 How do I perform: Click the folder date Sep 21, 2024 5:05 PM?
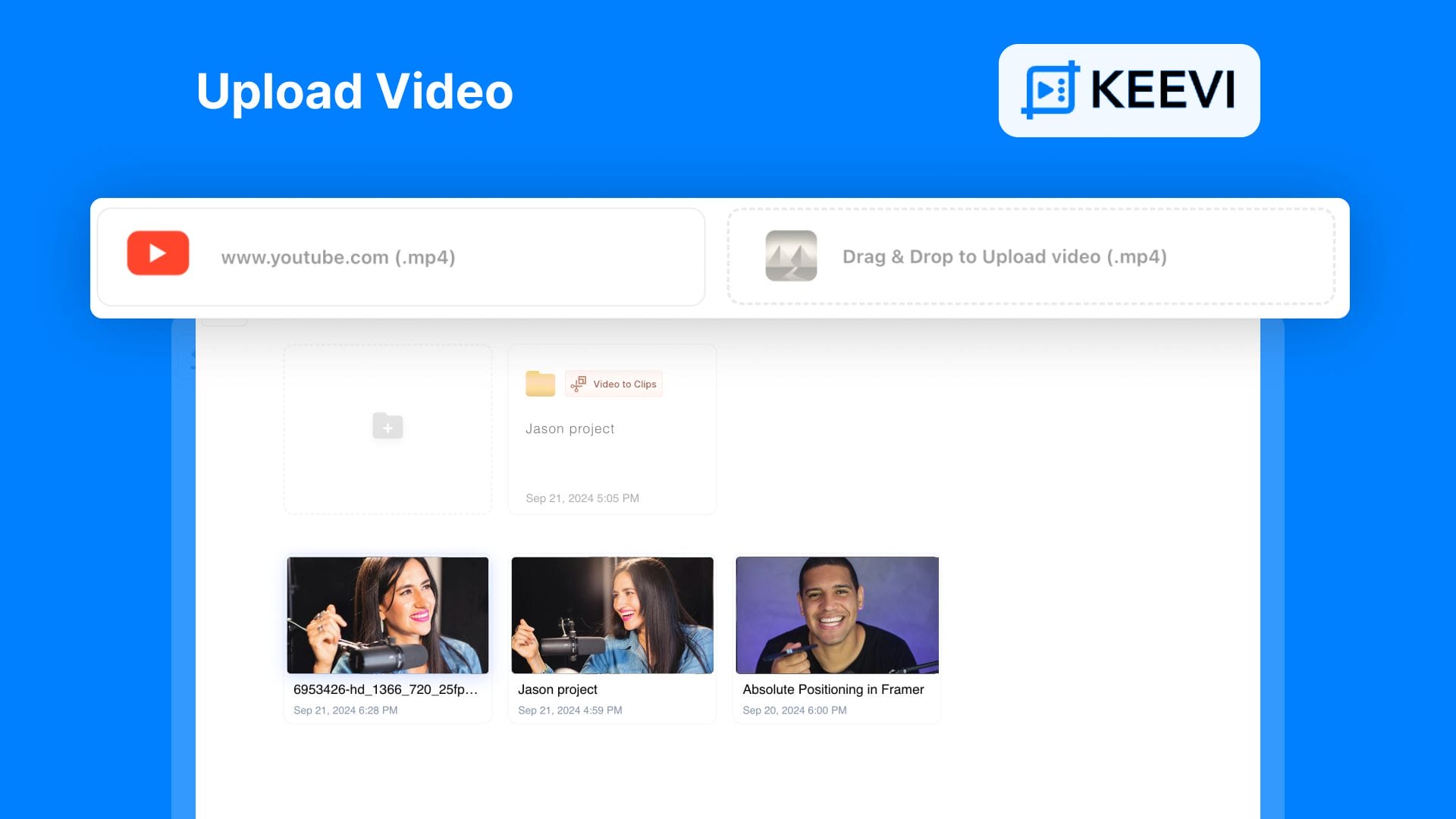point(582,498)
